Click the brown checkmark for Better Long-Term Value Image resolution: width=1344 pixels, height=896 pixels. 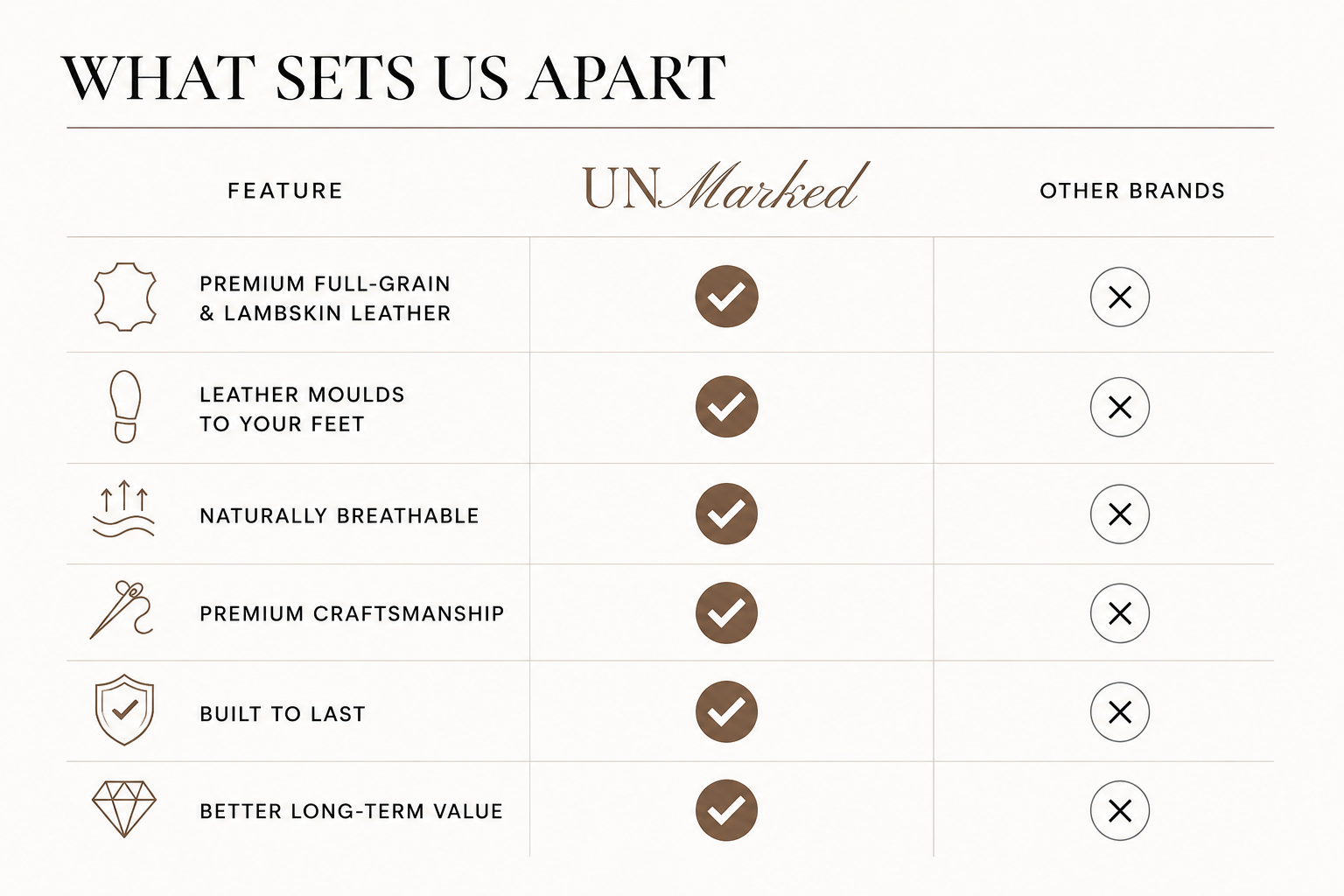coord(726,810)
